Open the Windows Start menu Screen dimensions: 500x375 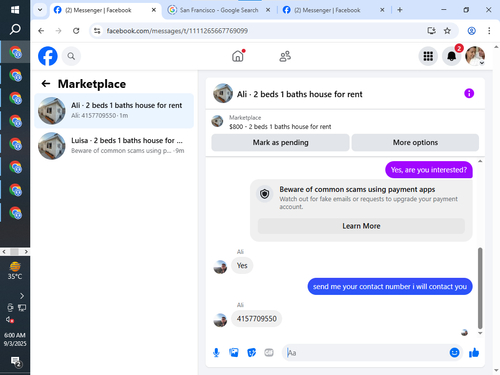pos(15,10)
